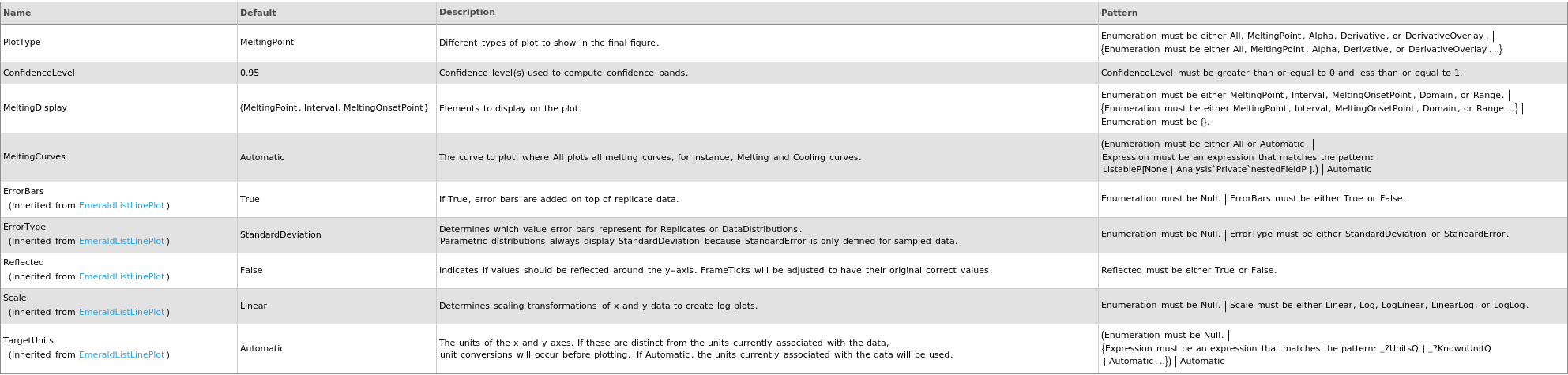The width and height of the screenshot is (1568, 375).
Task: Click the Pattern column header
Action: tap(1119, 13)
